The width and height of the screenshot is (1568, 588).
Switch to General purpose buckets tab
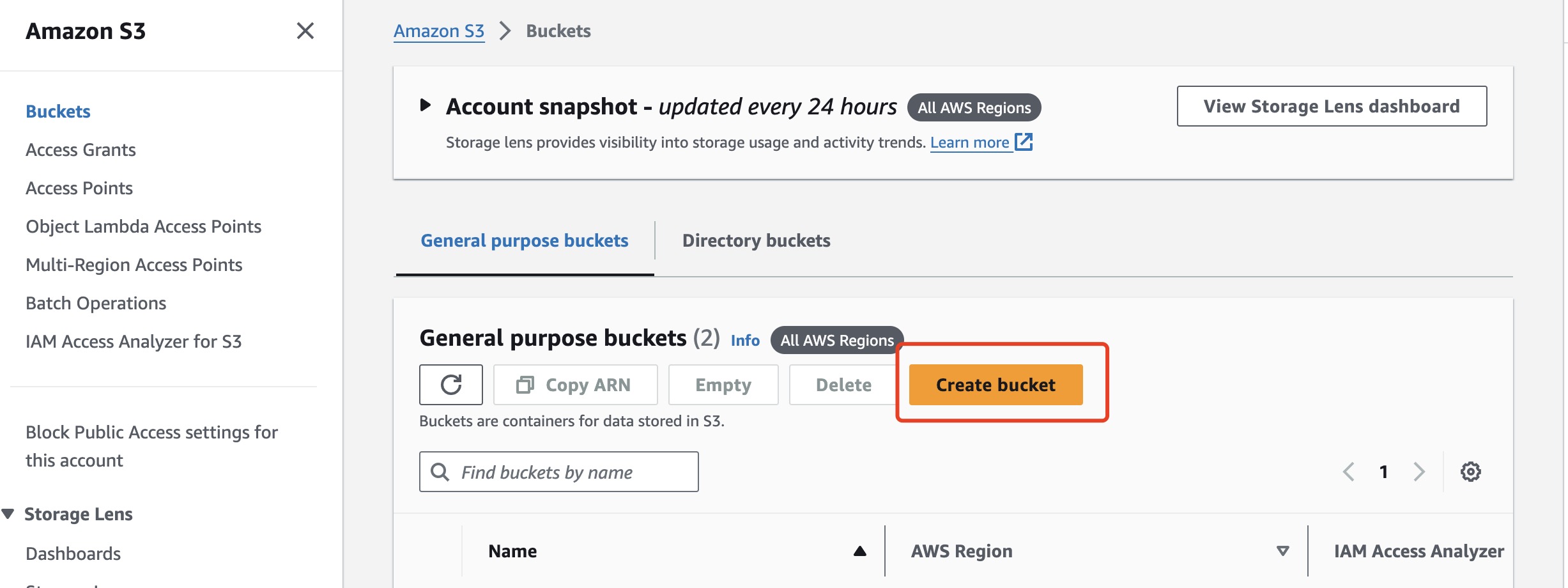tap(525, 240)
